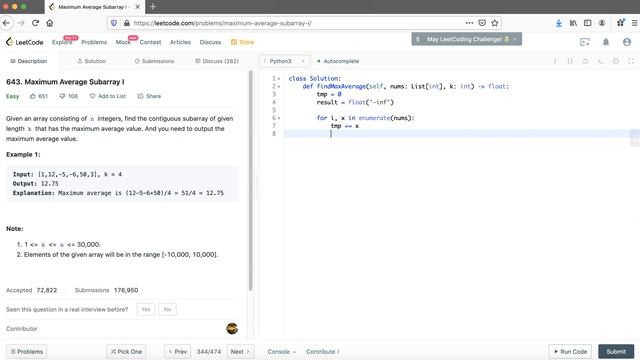
Task: Bookmark this page with the star
Action: tap(495, 23)
